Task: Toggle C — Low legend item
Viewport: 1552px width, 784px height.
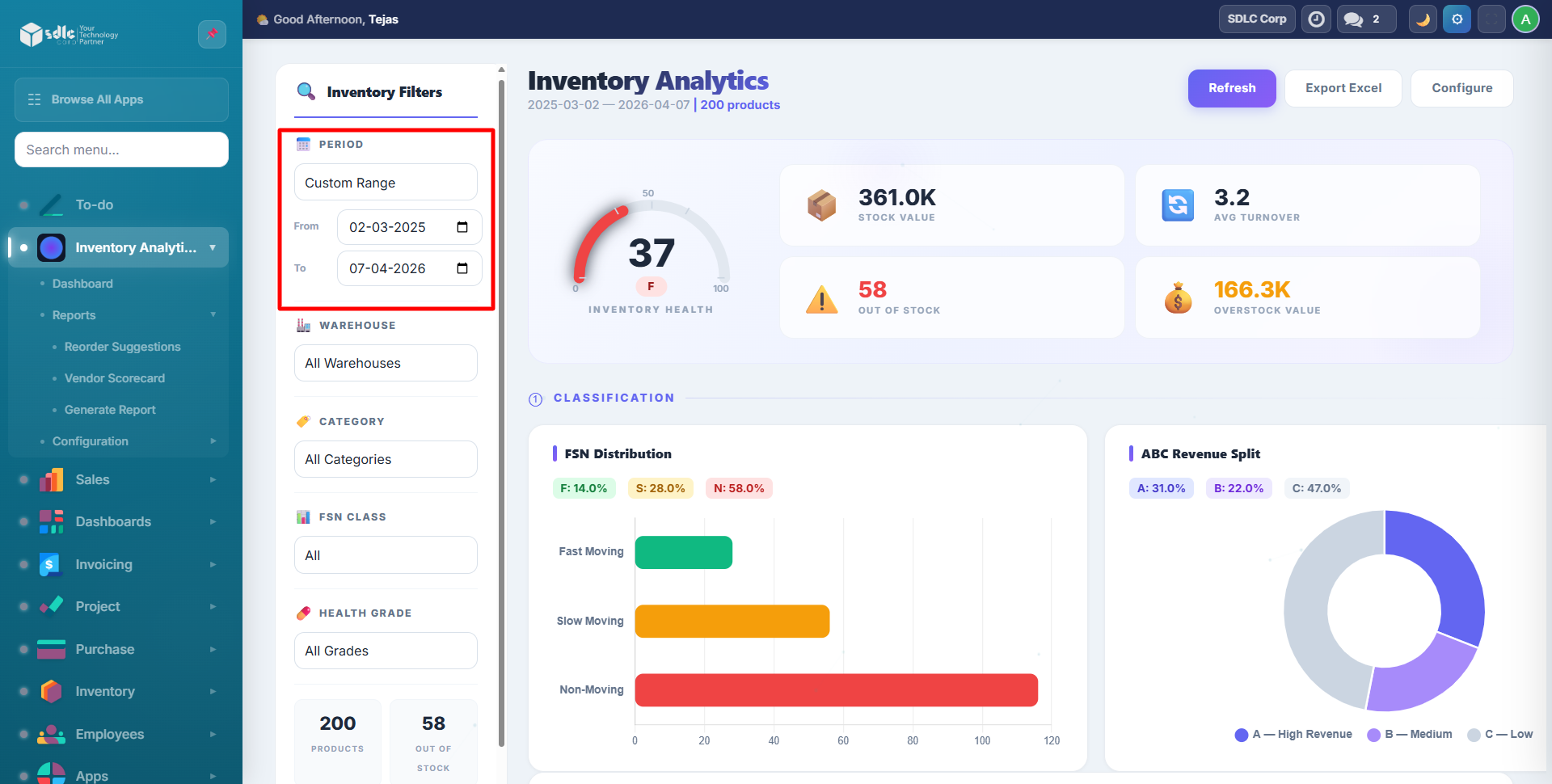Action: point(1500,734)
